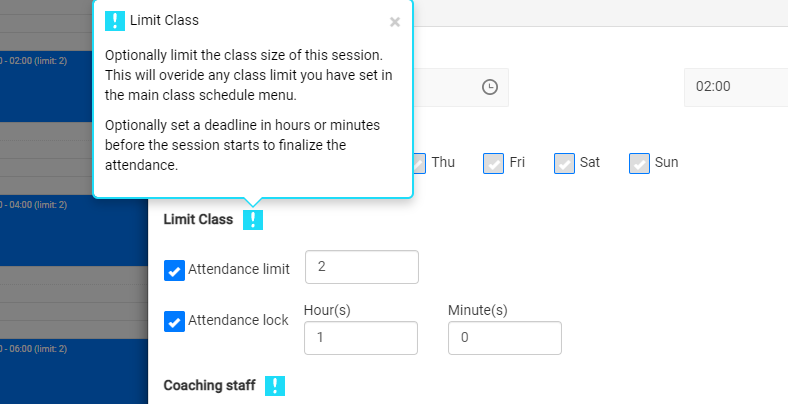Click the Hour(s) input field

click(x=361, y=338)
